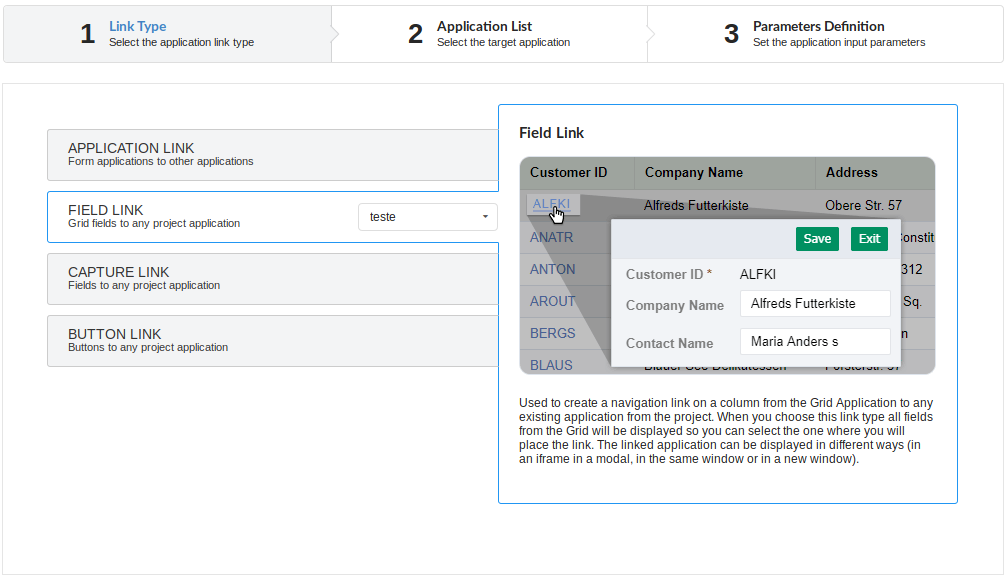Viewport: 1005px width, 575px height.
Task: Click the ANATR customer ID link
Action: (552, 238)
